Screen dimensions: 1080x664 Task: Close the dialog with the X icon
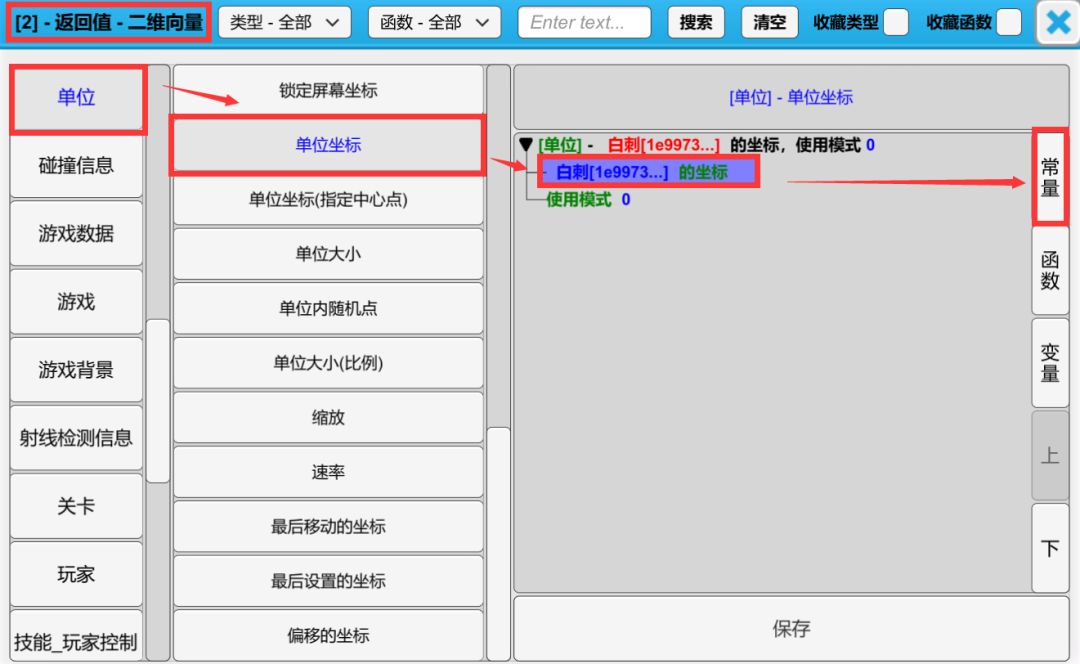click(1057, 23)
